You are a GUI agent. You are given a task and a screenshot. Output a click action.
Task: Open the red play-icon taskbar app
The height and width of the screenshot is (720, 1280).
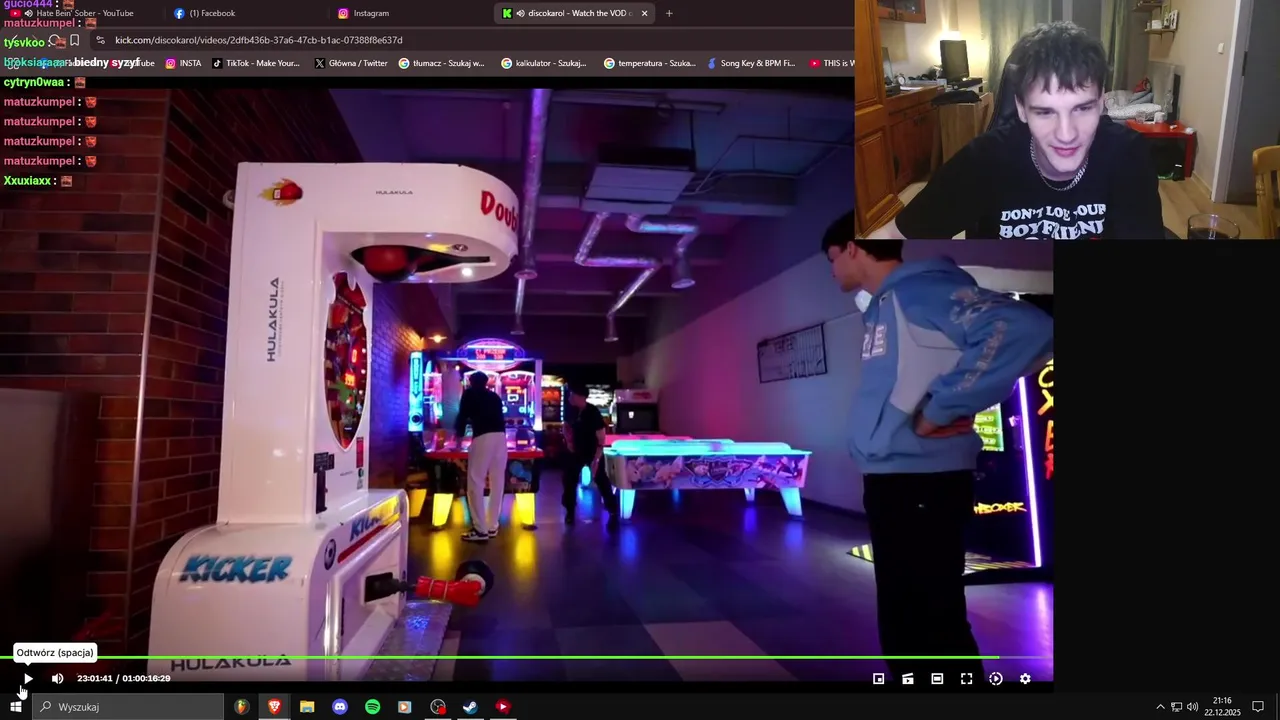click(x=503, y=707)
